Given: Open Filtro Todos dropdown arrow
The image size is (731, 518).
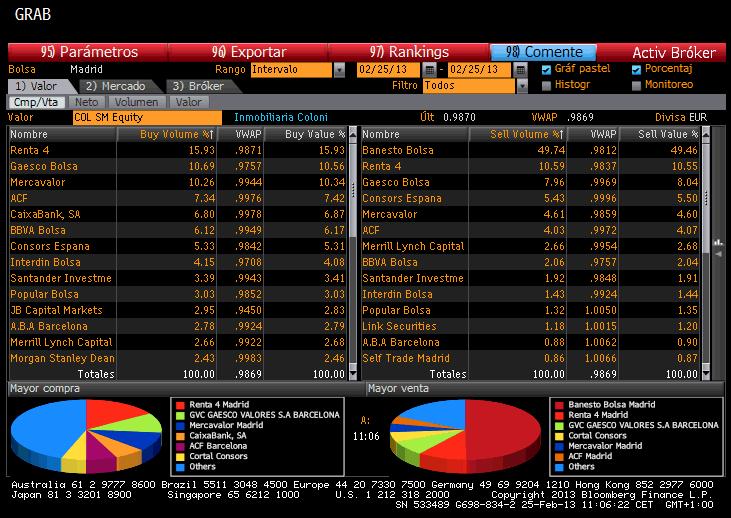Looking at the screenshot, I should [x=522, y=86].
